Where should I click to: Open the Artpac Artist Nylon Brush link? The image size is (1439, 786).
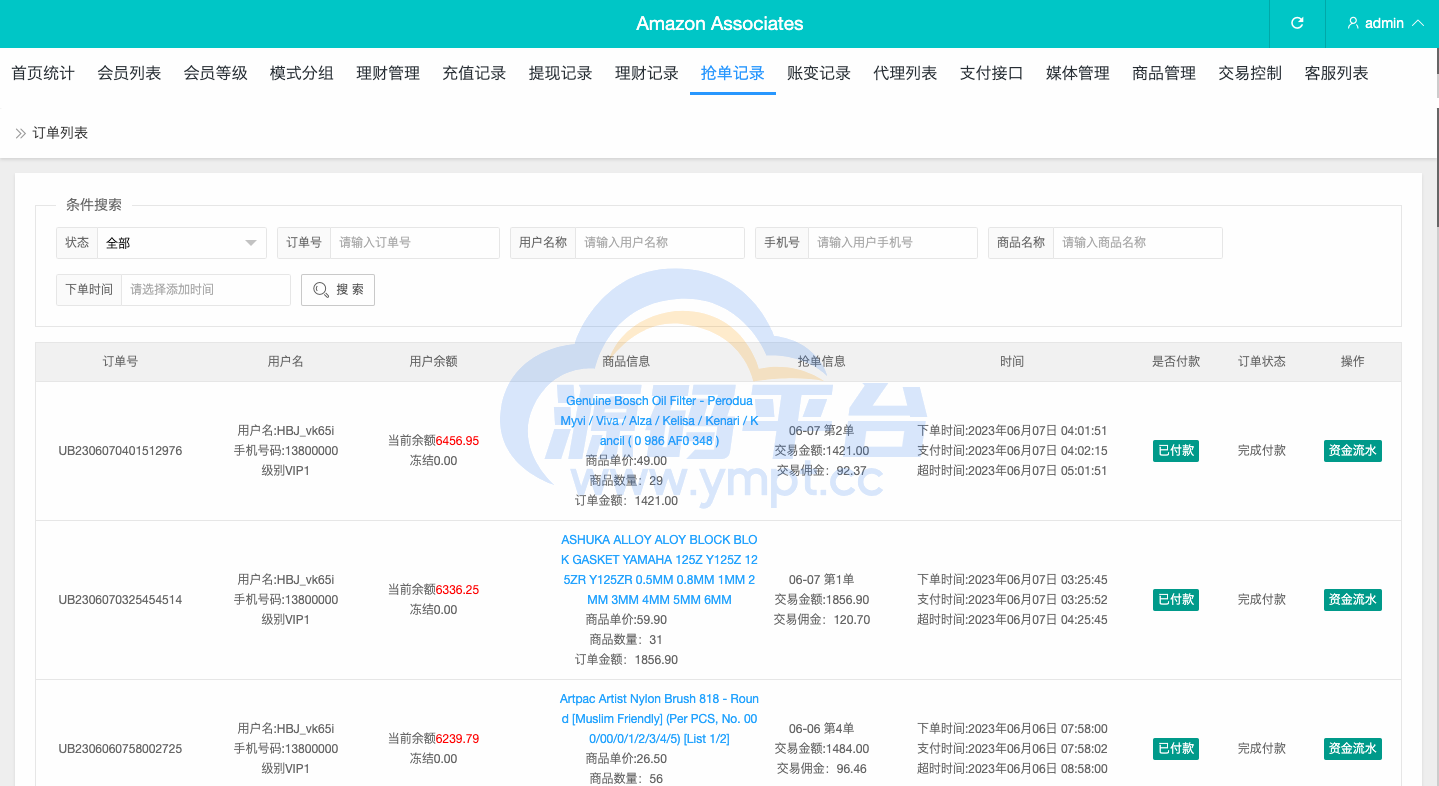659,719
